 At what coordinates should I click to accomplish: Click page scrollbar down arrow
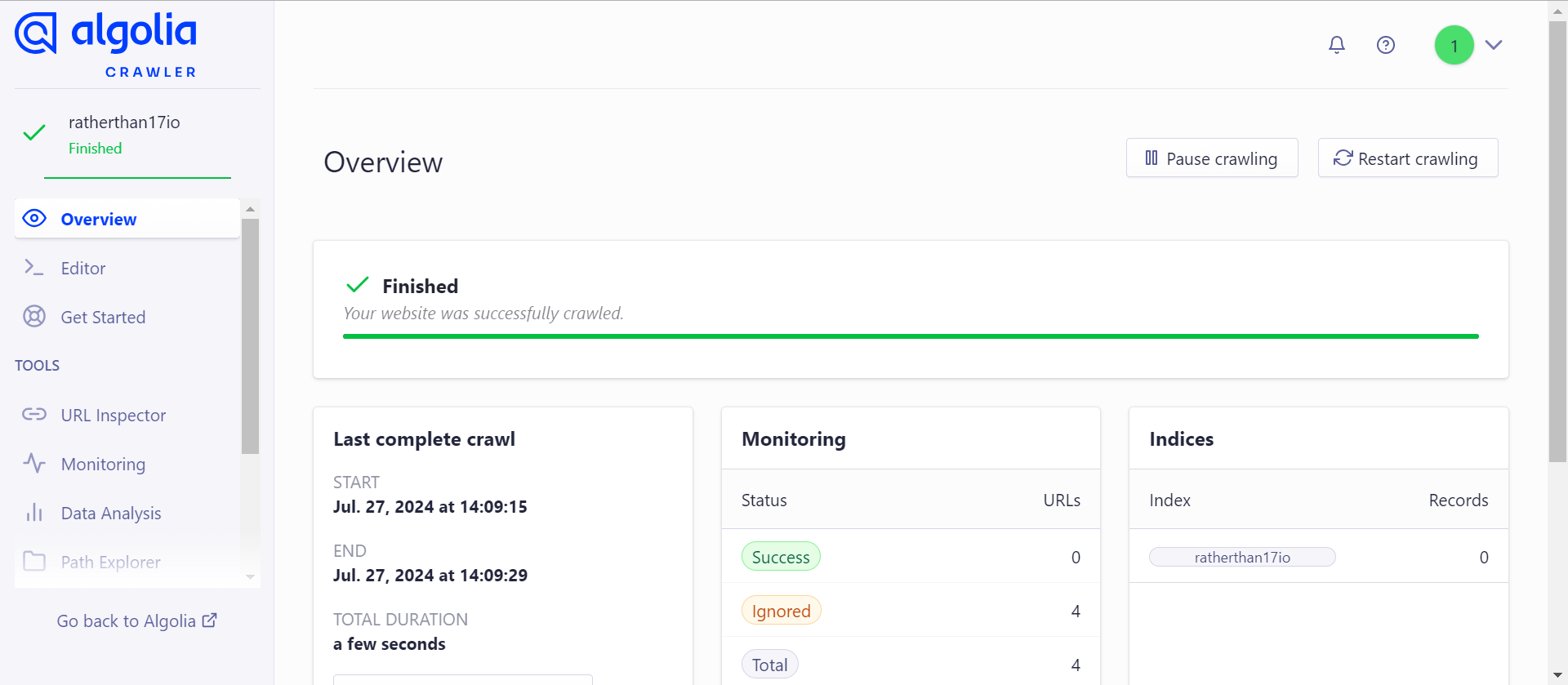[x=1558, y=675]
